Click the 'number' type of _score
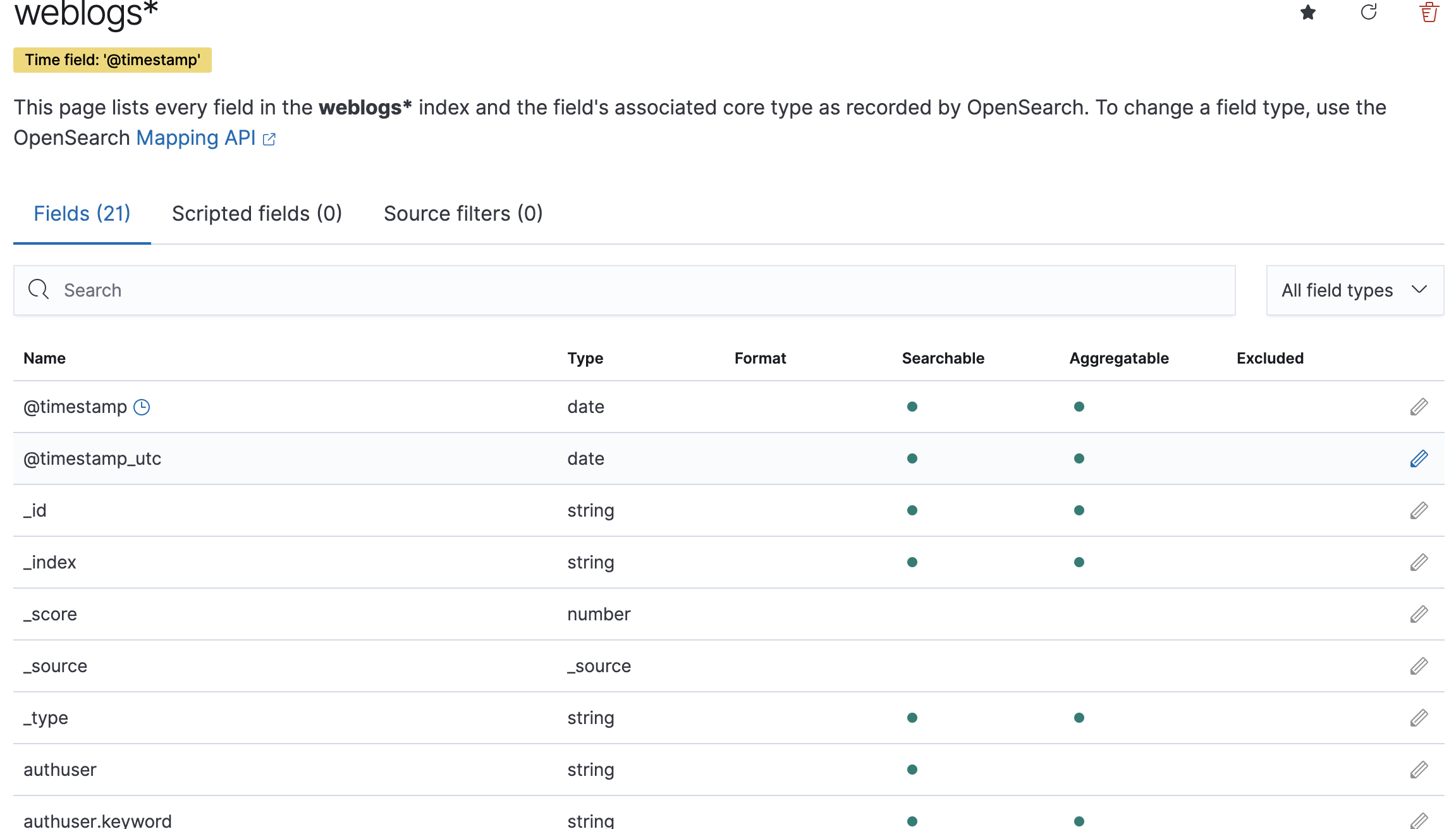 pos(599,614)
